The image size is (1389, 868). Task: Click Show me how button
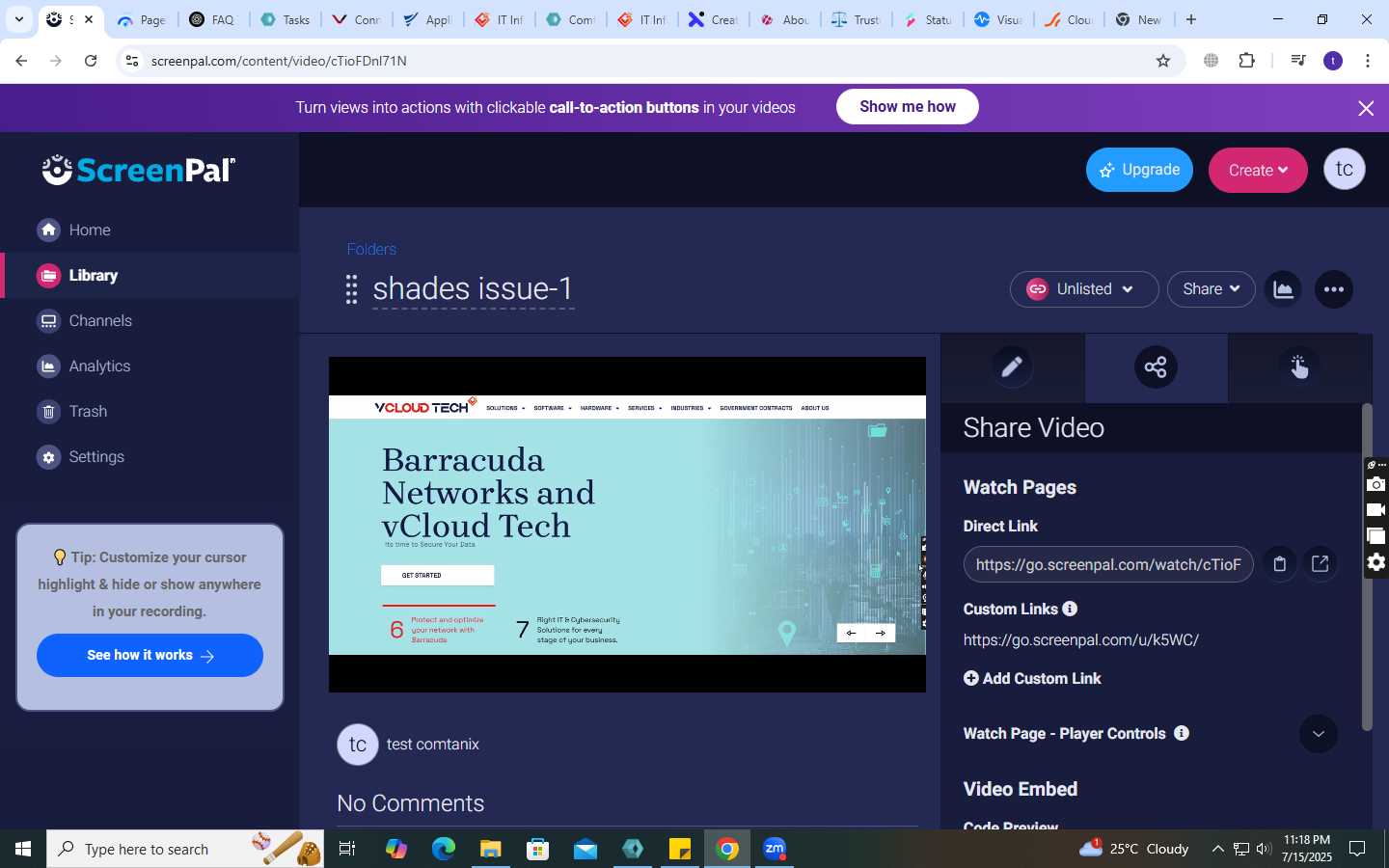tap(907, 107)
